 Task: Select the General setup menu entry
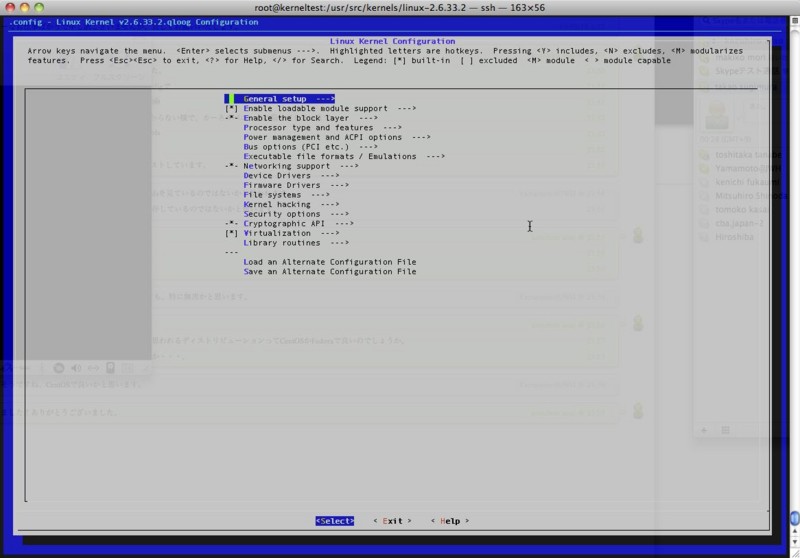point(280,98)
